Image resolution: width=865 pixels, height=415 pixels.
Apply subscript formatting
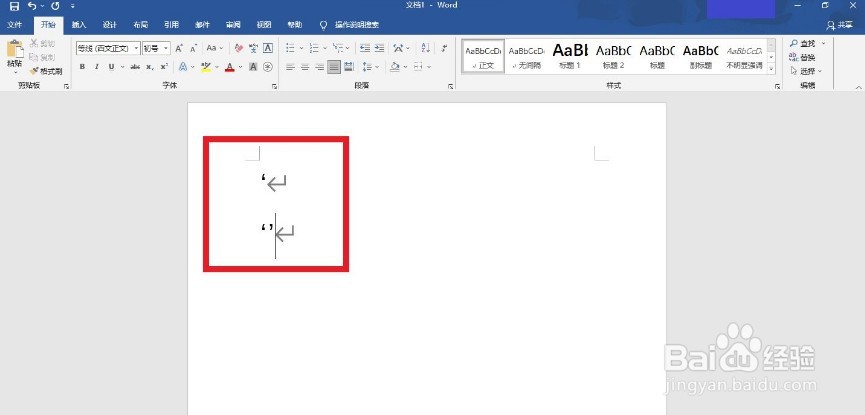click(149, 67)
